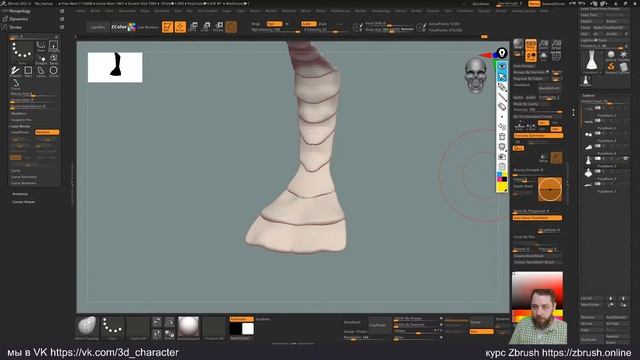Toggle the first subtool row switch
The width and height of the screenshot is (640, 360).
click(598, 108)
